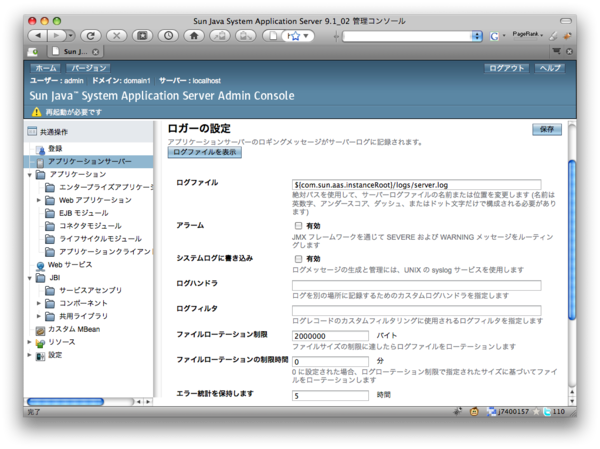This screenshot has height=449, width=600.
Task: Expand the リソース tree node
Action: point(29,342)
